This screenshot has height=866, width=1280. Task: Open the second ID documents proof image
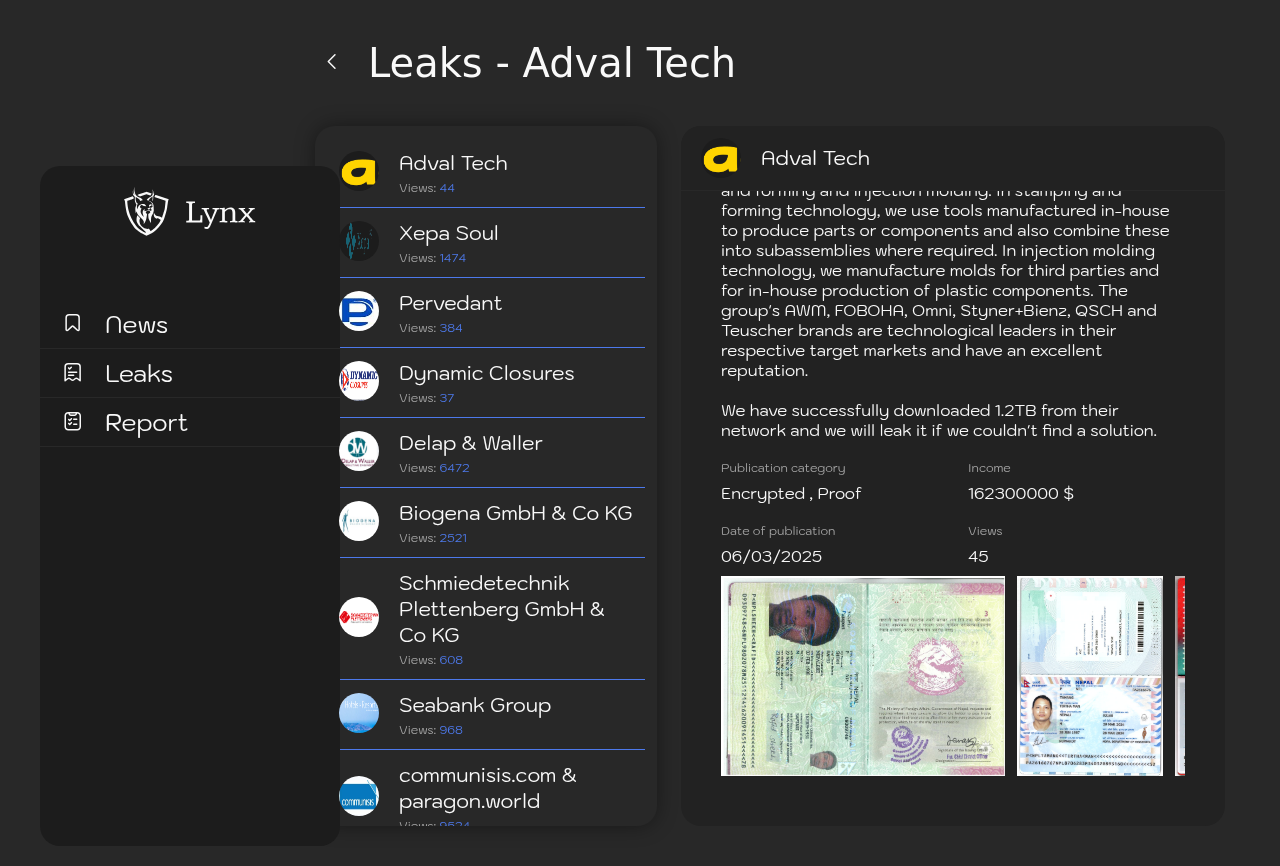point(1090,676)
